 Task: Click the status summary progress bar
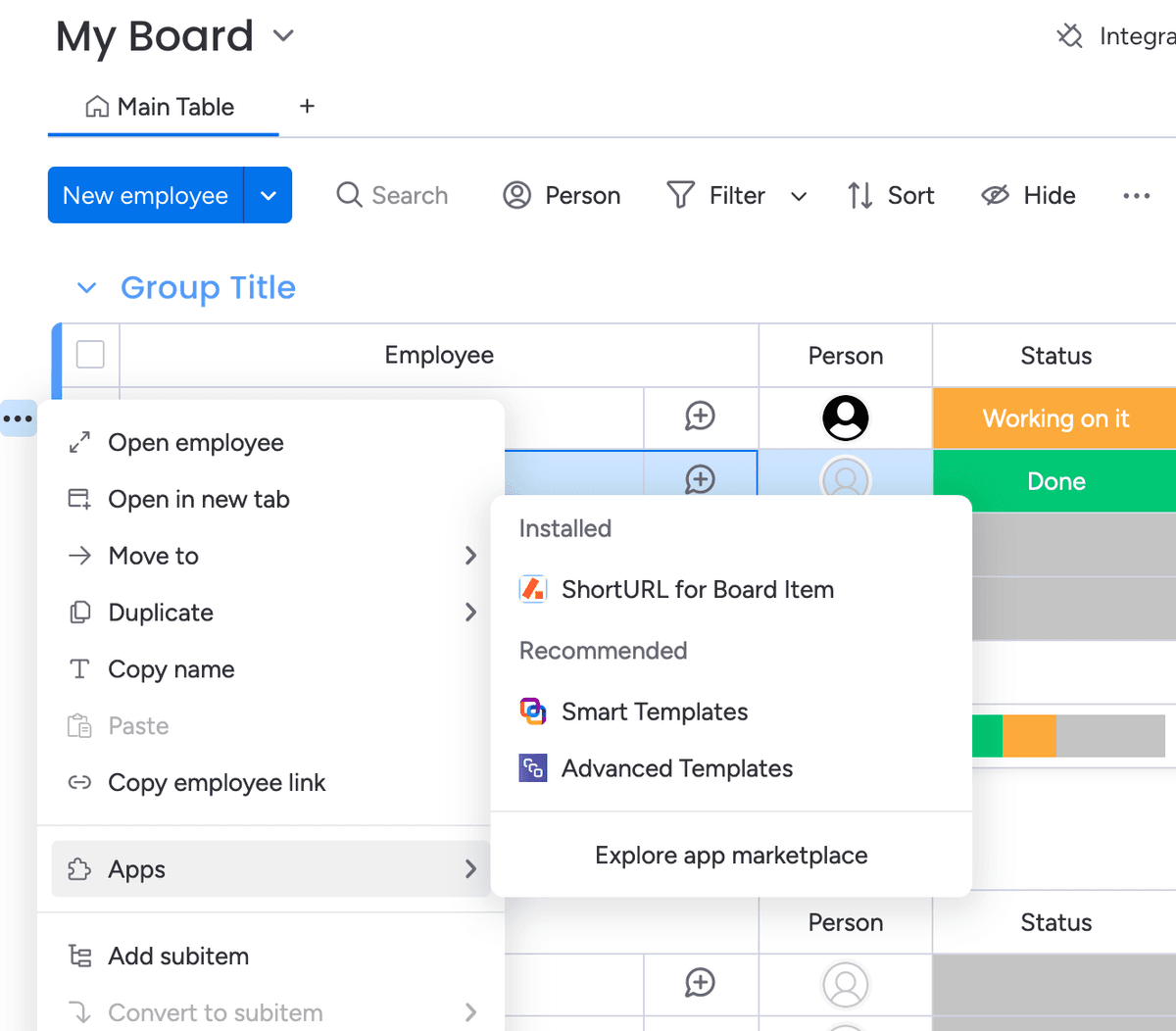tap(1068, 736)
